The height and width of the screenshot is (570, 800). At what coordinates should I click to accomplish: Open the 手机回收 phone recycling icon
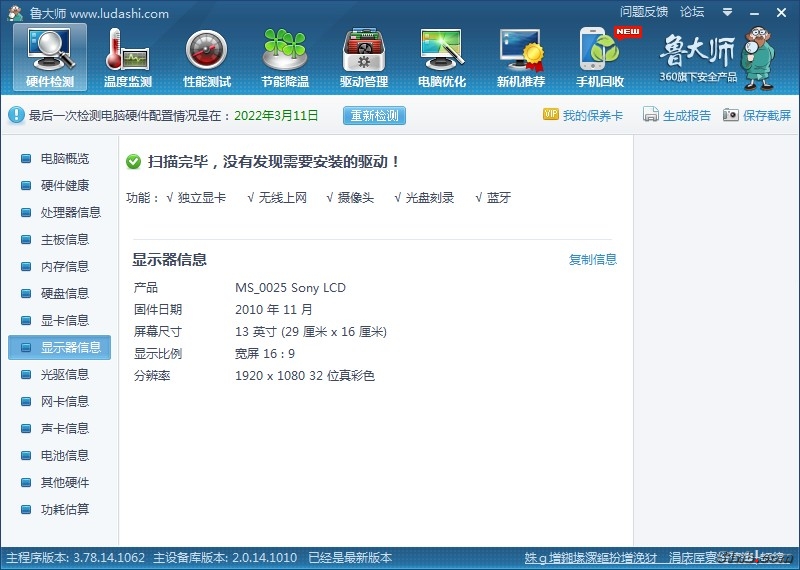(600, 57)
